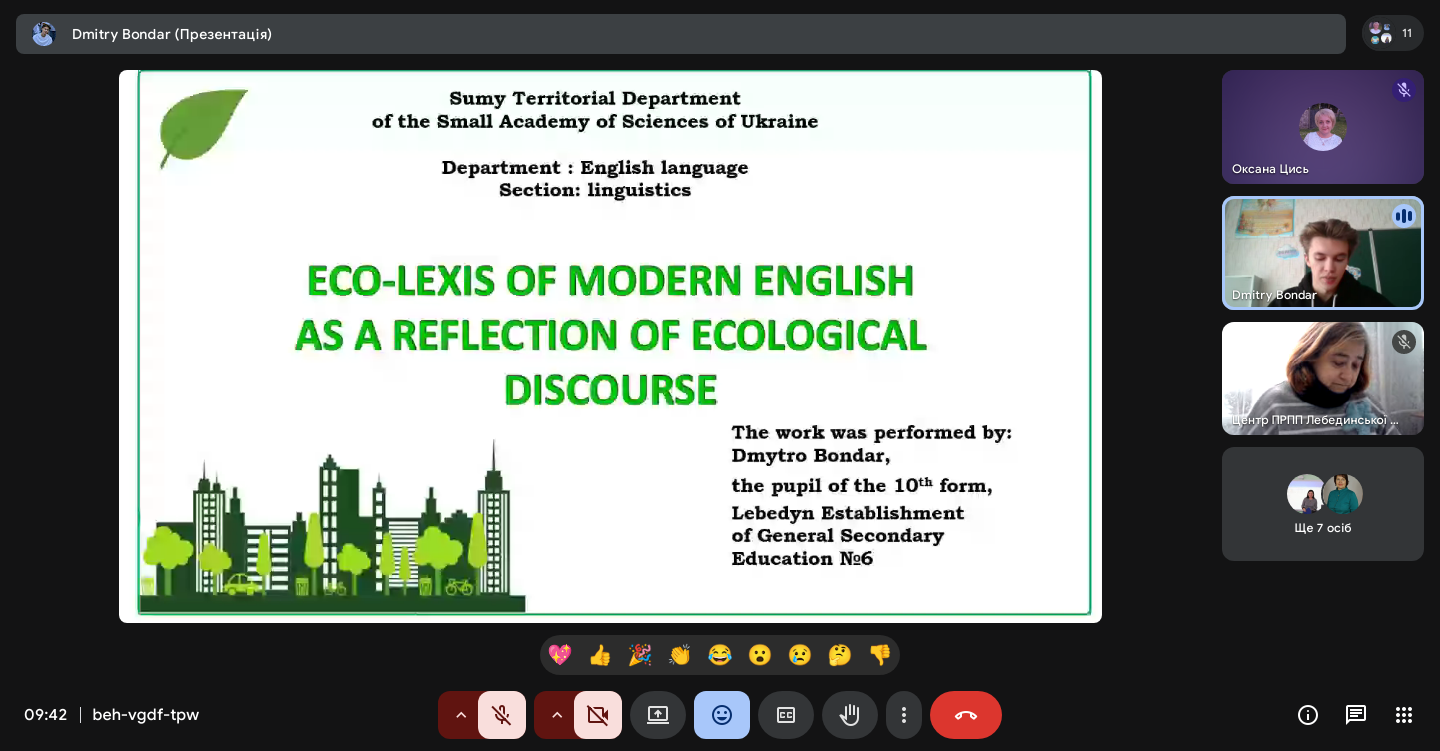Viewport: 1440px width, 751px height.
Task: Expand video settings arrow next to camera
Action: (x=557, y=715)
